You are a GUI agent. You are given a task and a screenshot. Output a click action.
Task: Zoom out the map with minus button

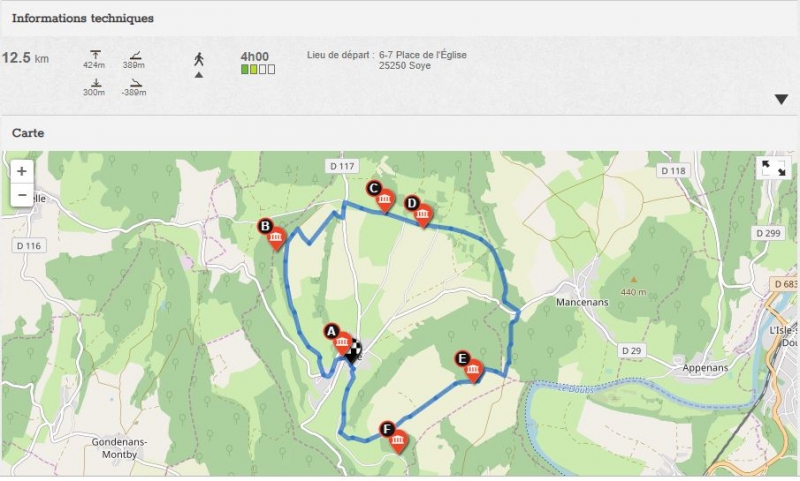[22, 195]
